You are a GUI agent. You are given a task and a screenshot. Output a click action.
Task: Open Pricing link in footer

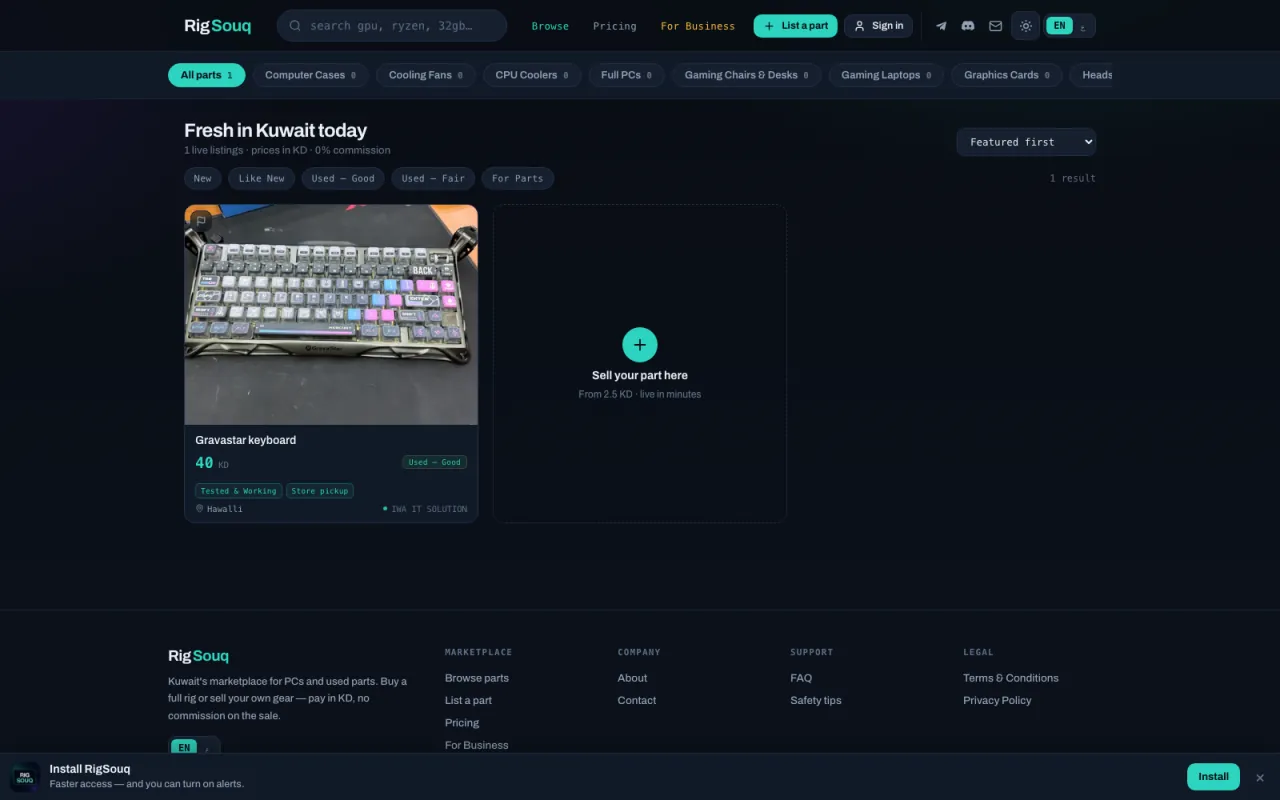pos(462,723)
